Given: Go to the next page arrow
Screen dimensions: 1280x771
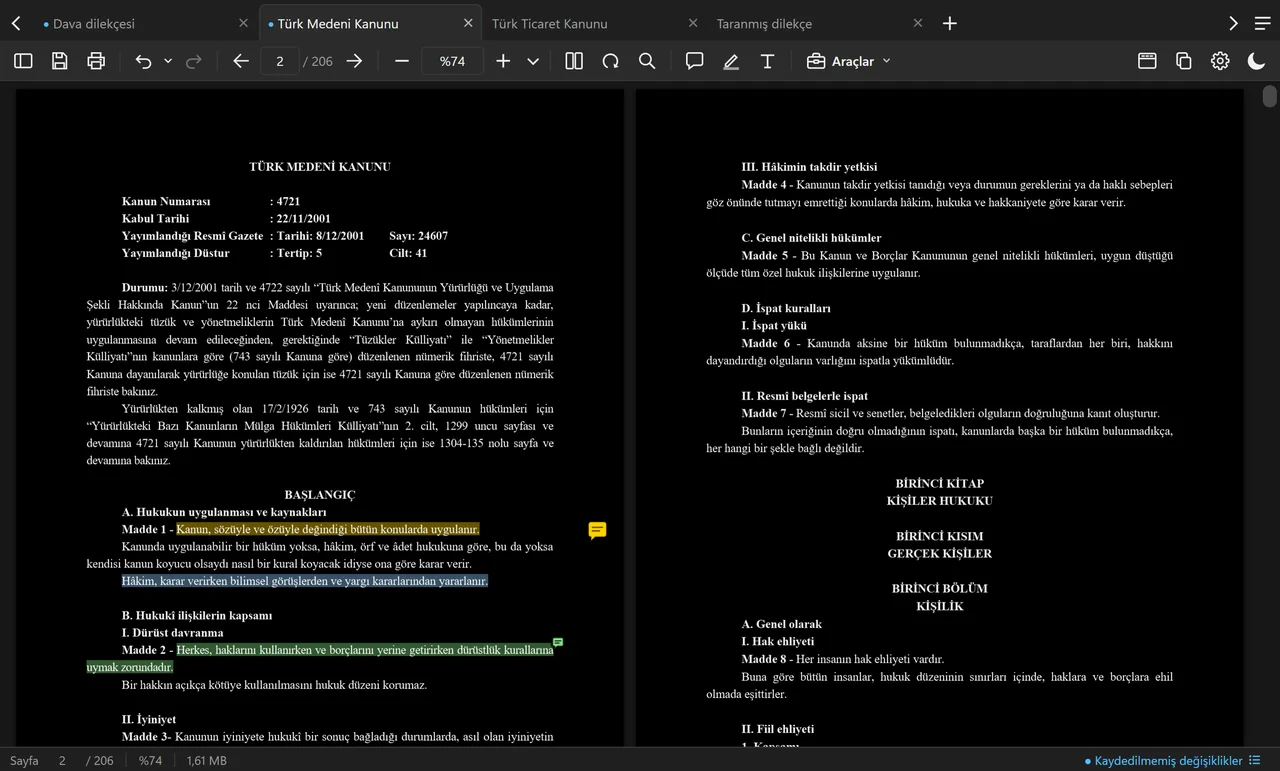Looking at the screenshot, I should 354,61.
